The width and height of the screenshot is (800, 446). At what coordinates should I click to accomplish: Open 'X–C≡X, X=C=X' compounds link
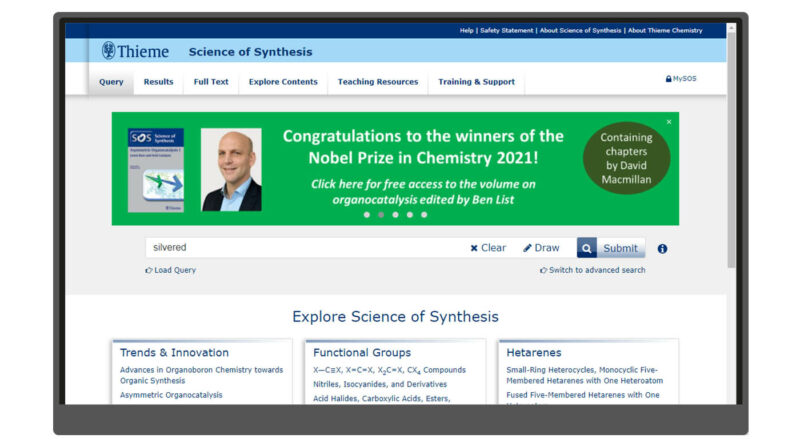pos(389,370)
